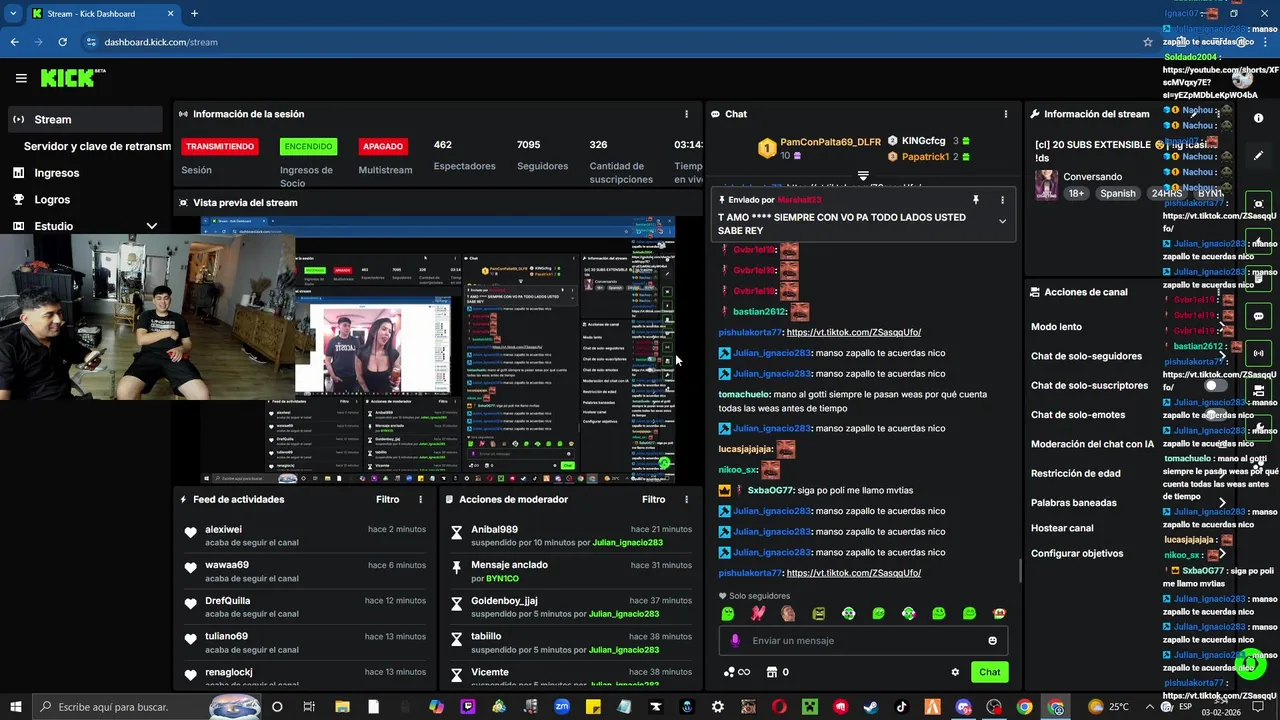
Task: Click the pencil edit icon in right strip
Action: pyautogui.click(x=1258, y=155)
